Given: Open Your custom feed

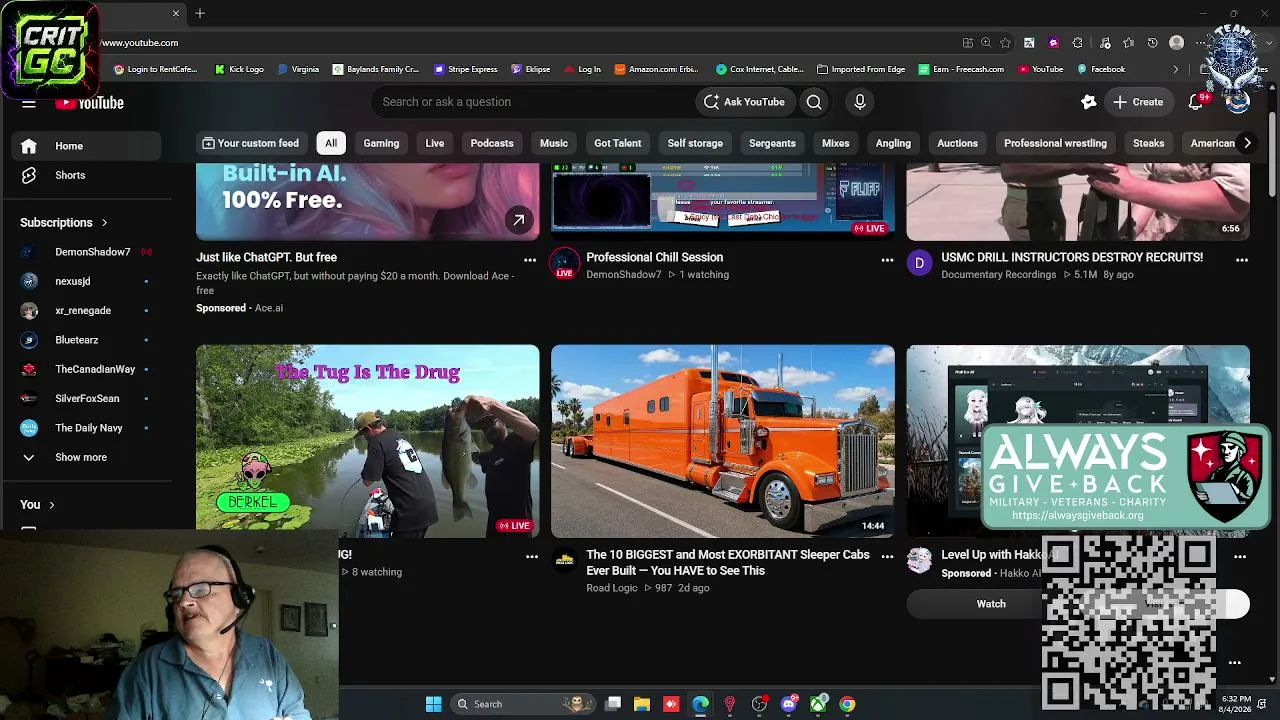Looking at the screenshot, I should tap(250, 143).
